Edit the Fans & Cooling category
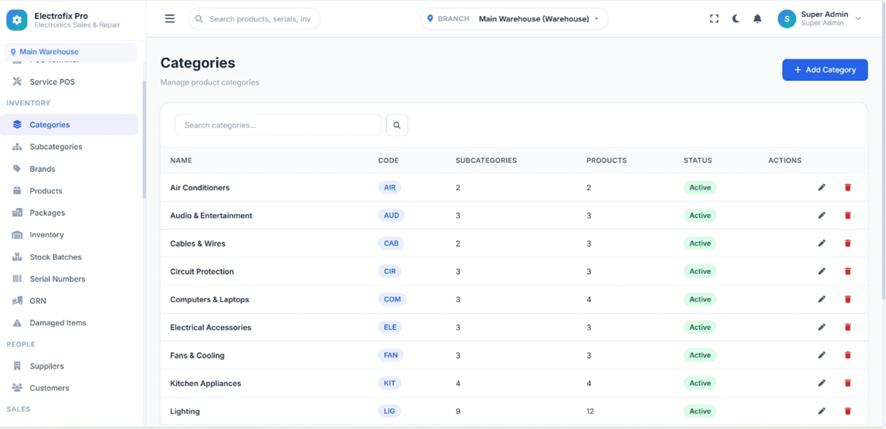Viewport: 886px width, 429px height. pos(822,355)
